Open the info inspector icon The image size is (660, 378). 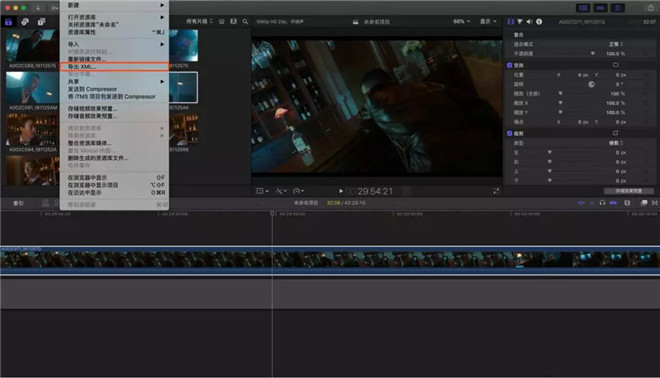point(539,21)
